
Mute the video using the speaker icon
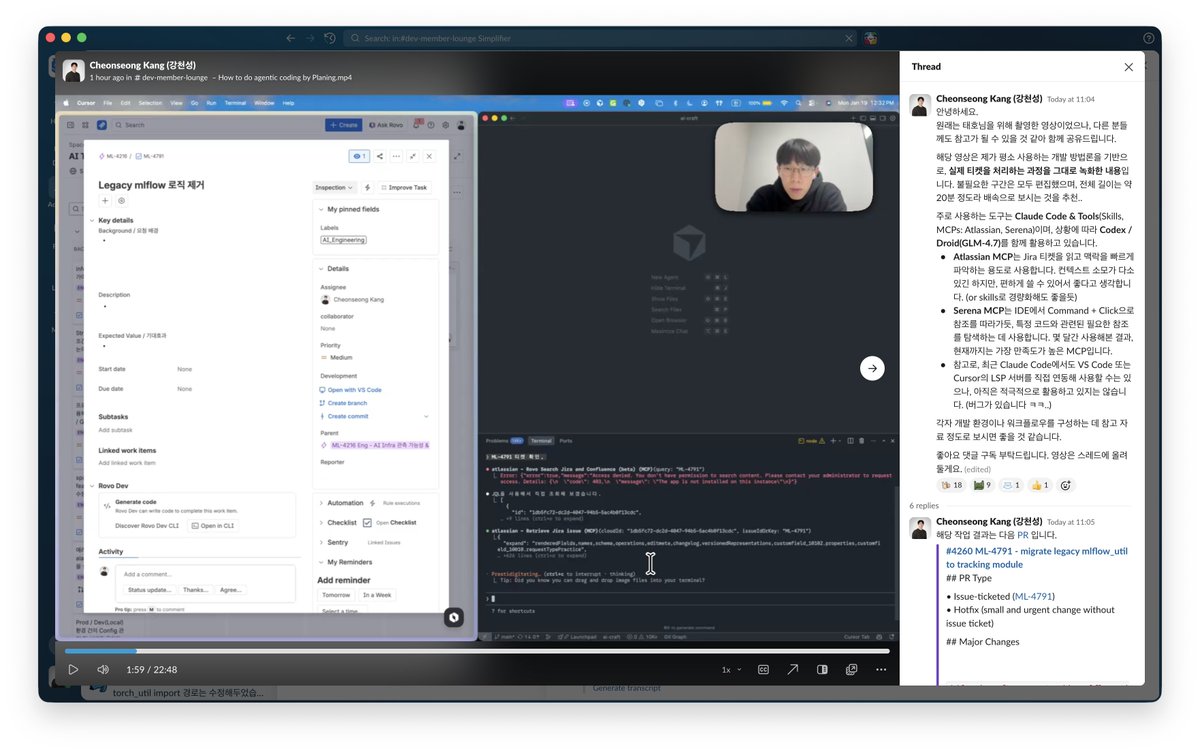(103, 670)
